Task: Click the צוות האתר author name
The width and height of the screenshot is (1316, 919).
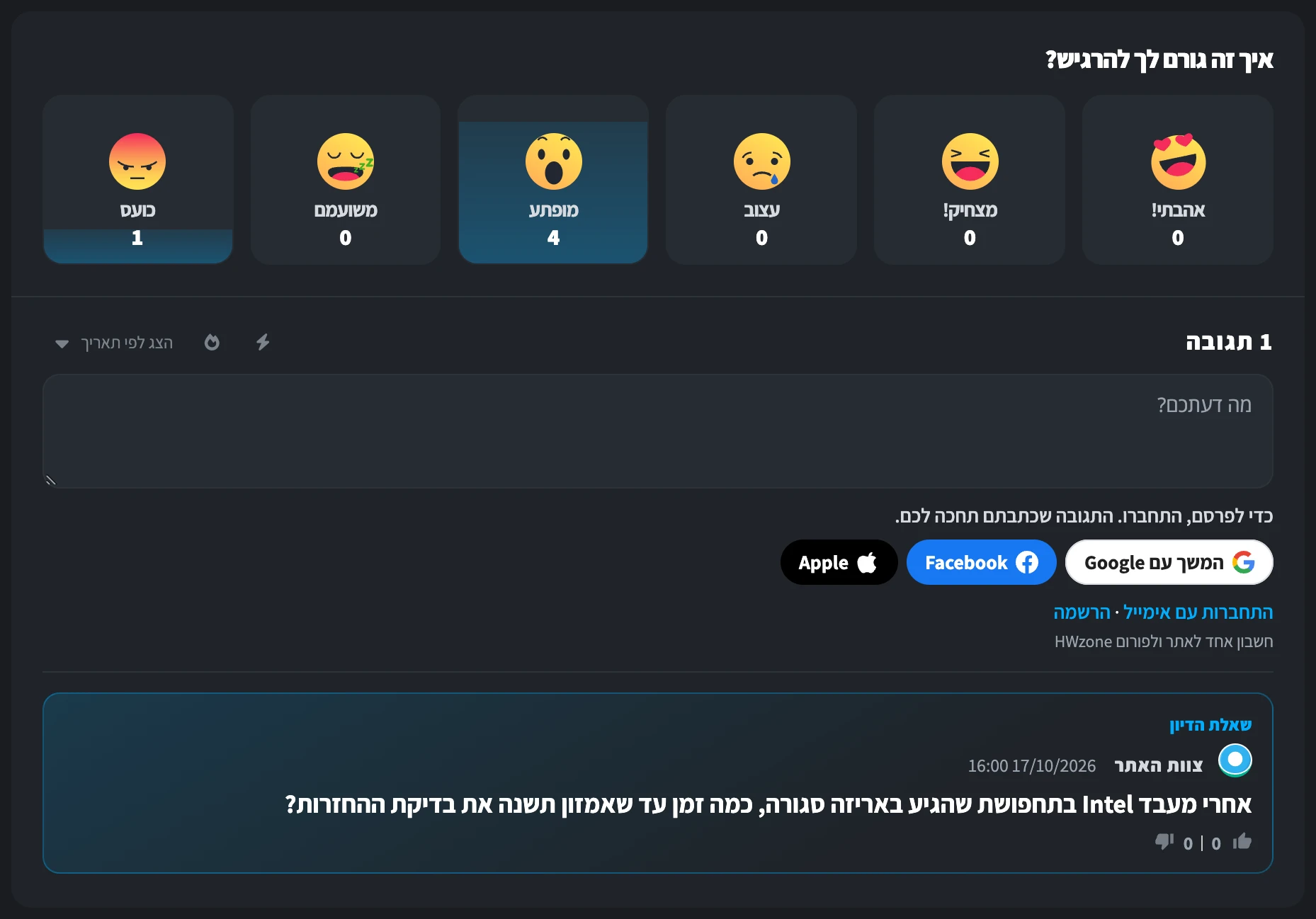Action: (x=1159, y=766)
